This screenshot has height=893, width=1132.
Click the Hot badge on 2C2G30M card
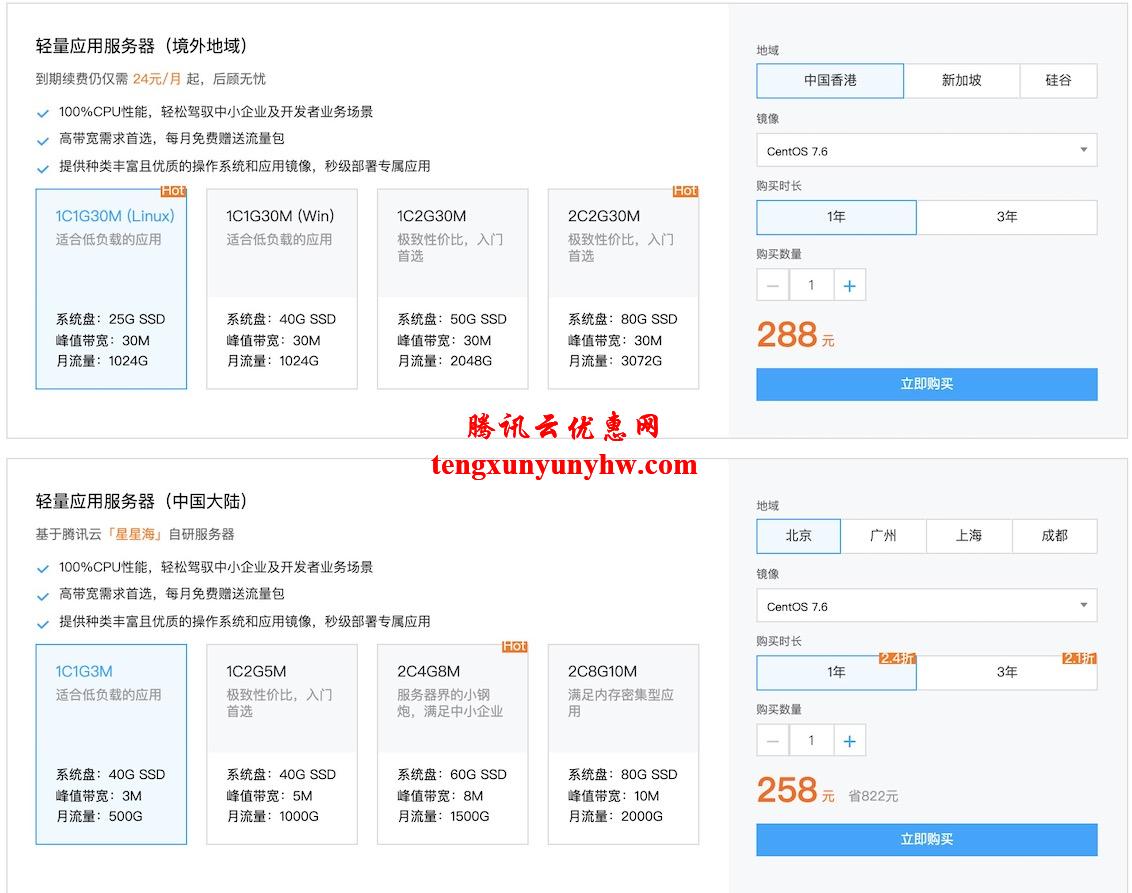[x=685, y=191]
